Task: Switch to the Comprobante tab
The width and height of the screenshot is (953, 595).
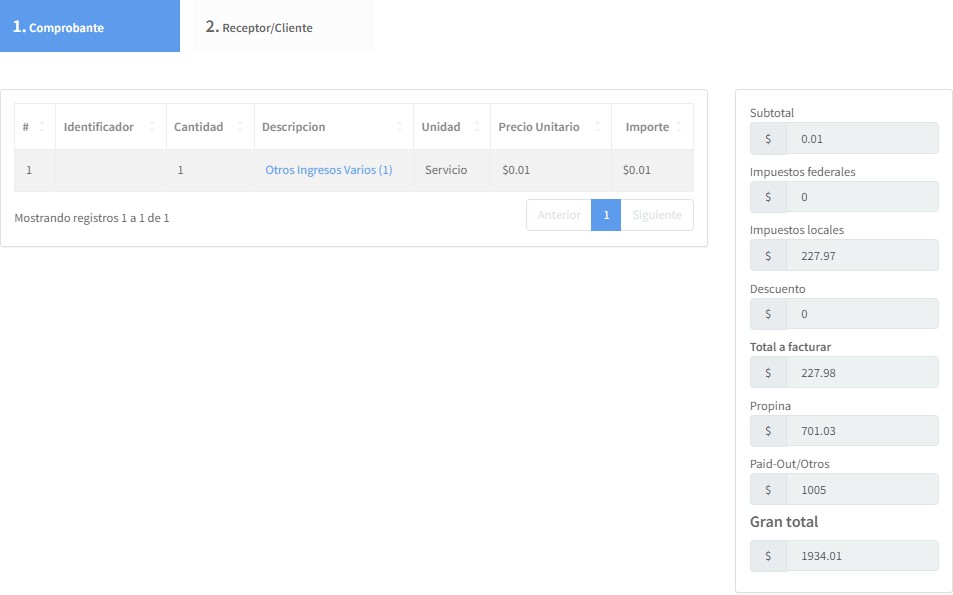Action: click(x=90, y=26)
